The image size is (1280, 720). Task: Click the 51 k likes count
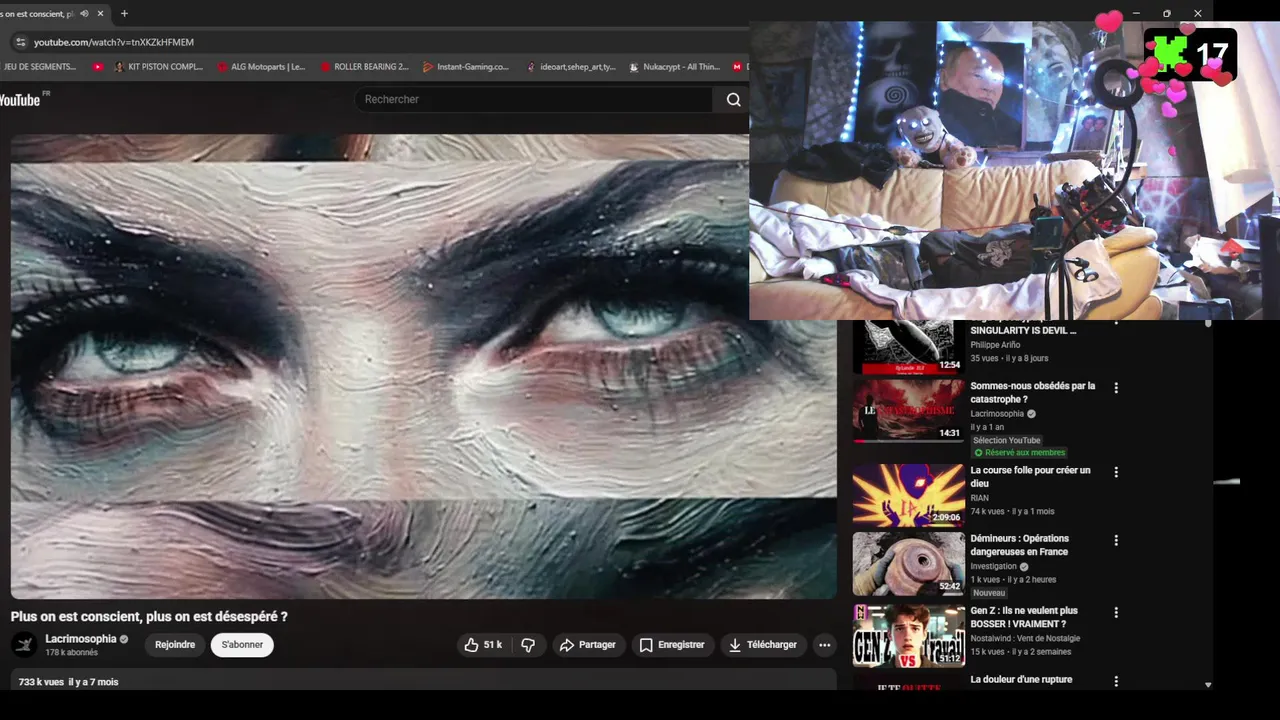(x=492, y=645)
